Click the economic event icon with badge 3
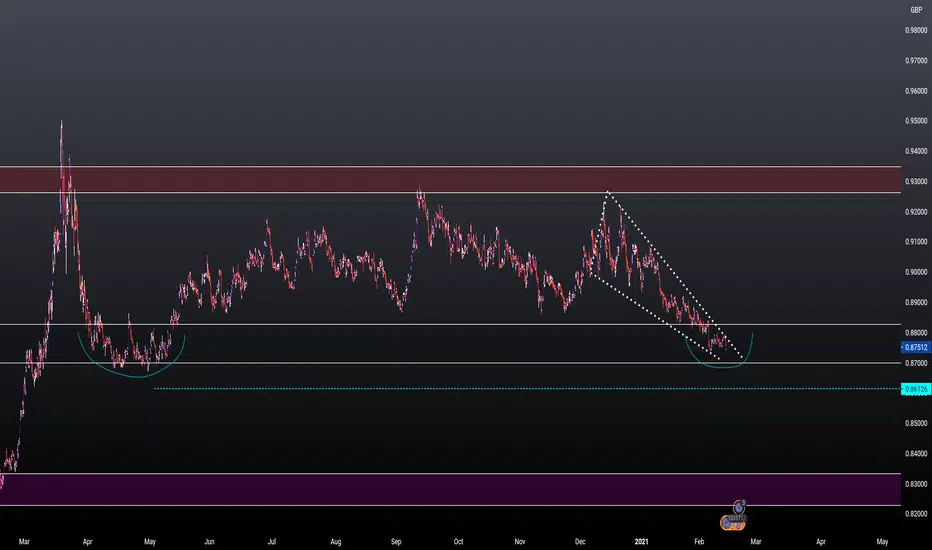 739,507
